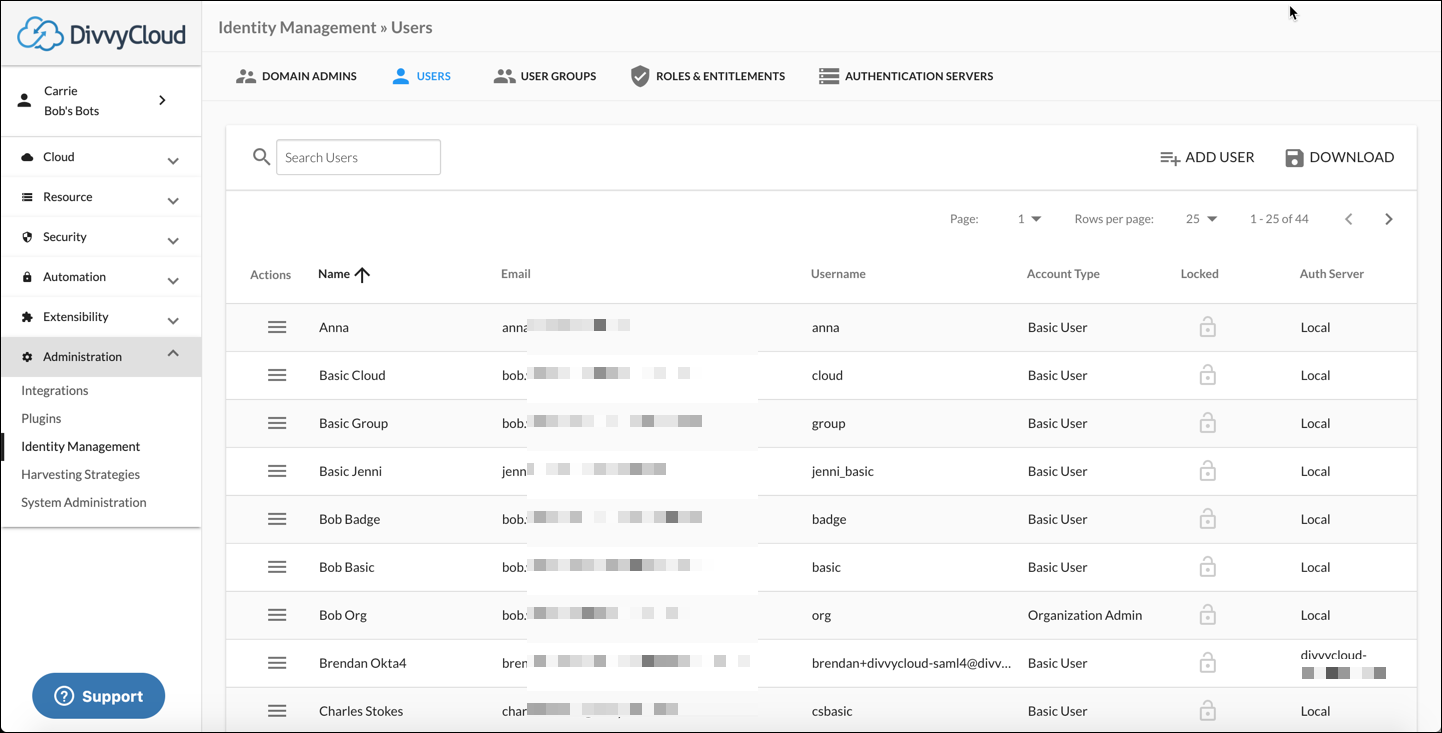This screenshot has width=1442, height=733.
Task: Click the Download button
Action: click(x=1339, y=157)
